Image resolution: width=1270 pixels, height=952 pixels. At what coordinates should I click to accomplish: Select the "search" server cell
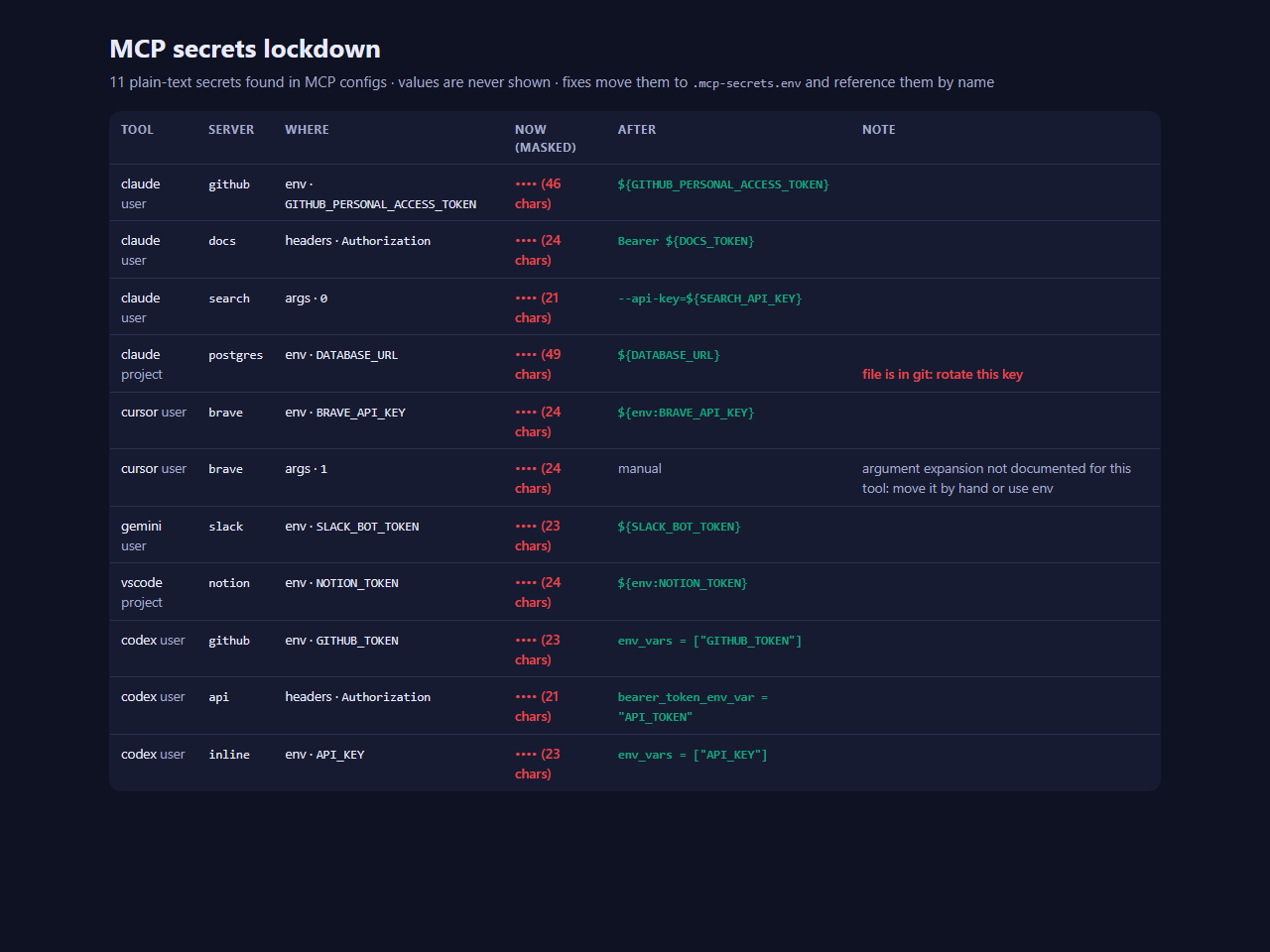coord(229,298)
